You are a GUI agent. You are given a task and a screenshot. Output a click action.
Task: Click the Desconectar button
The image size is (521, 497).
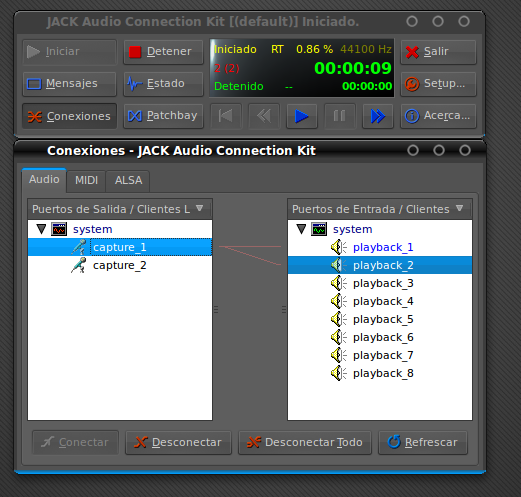(x=178, y=442)
